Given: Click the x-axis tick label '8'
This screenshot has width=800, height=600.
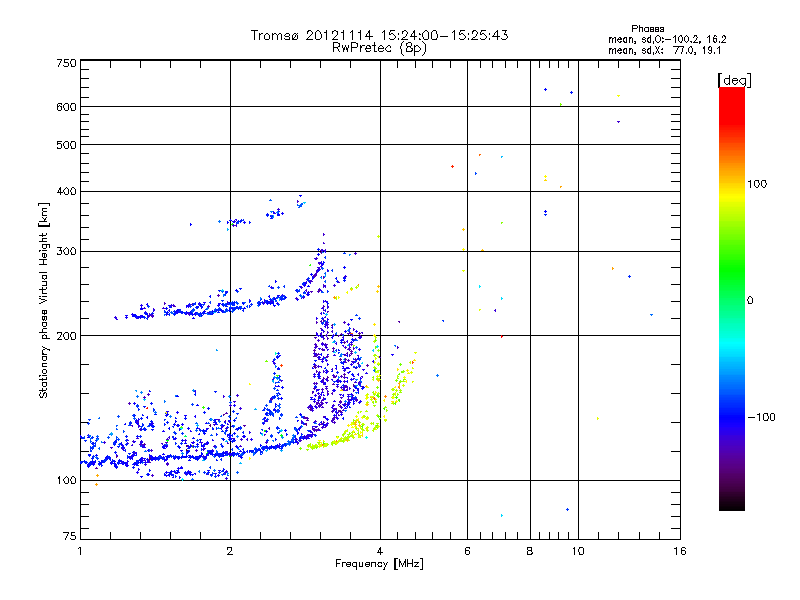Looking at the screenshot, I should [530, 551].
